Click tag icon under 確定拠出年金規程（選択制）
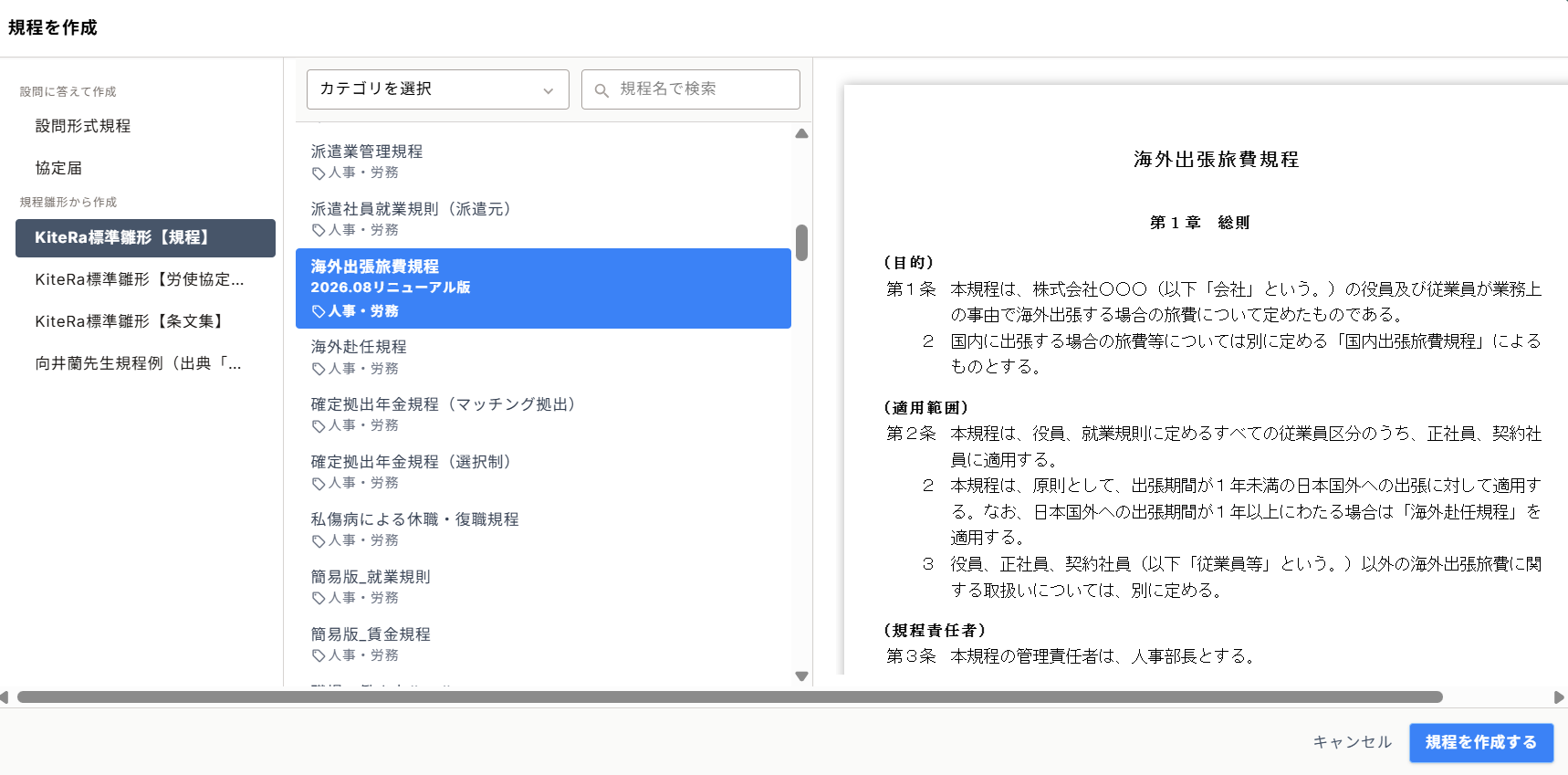The image size is (1568, 775). [319, 484]
